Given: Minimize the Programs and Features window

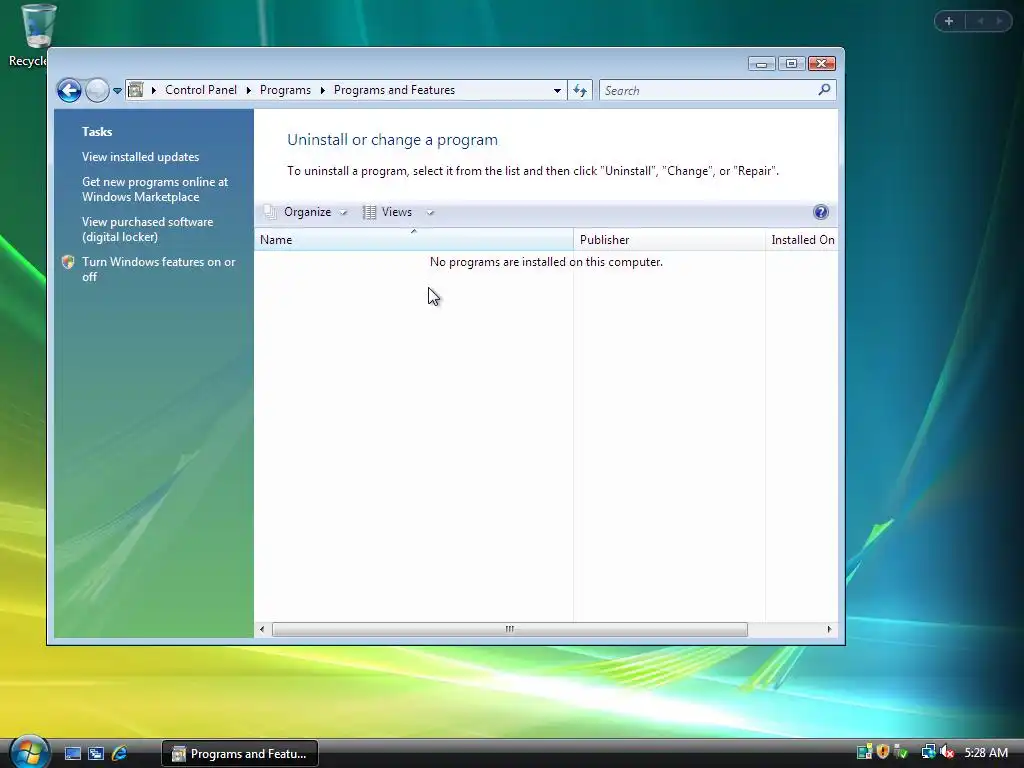Looking at the screenshot, I should point(761,63).
